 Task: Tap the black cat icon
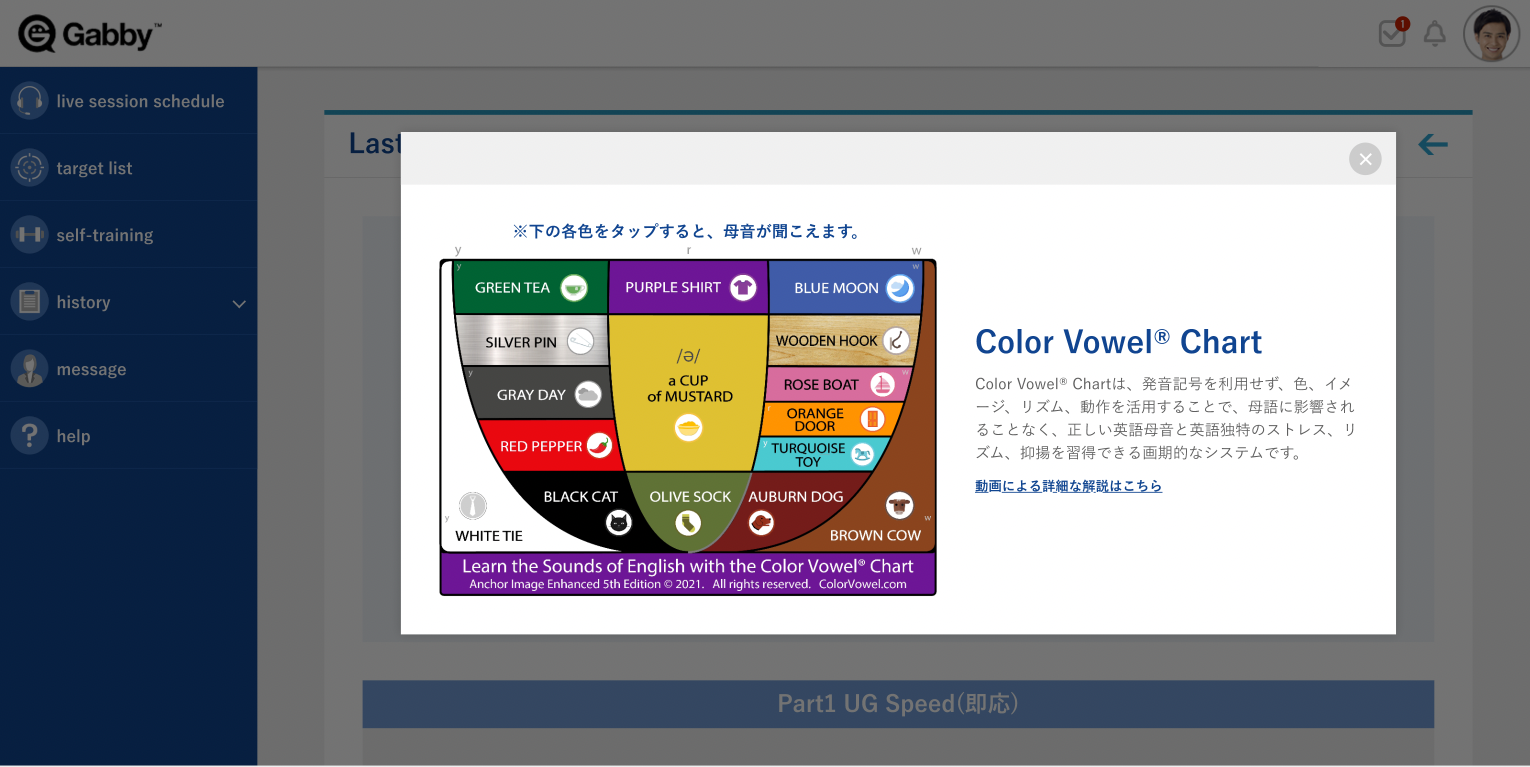click(619, 522)
